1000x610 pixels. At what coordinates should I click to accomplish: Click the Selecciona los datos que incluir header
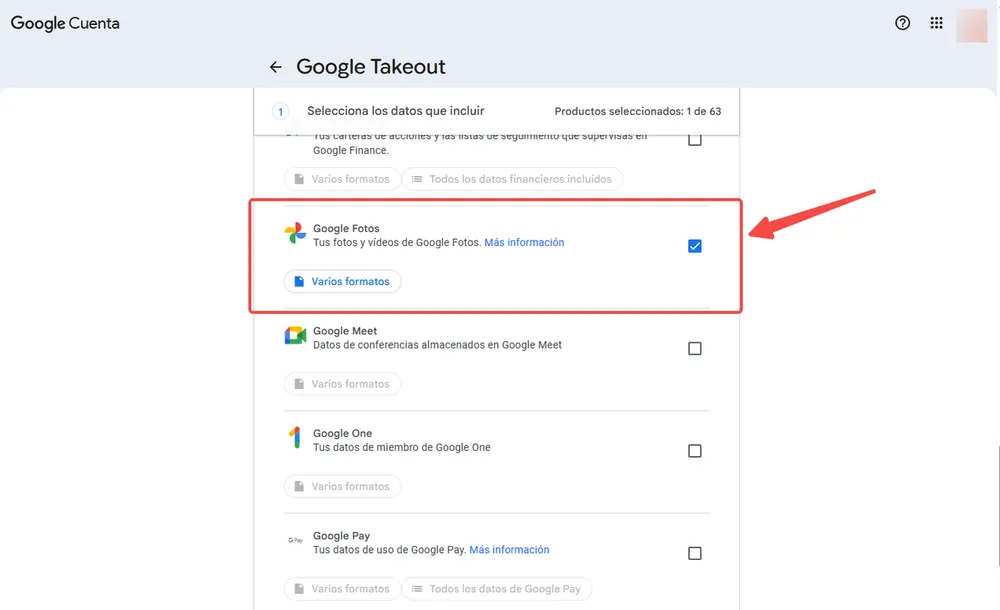(x=395, y=111)
